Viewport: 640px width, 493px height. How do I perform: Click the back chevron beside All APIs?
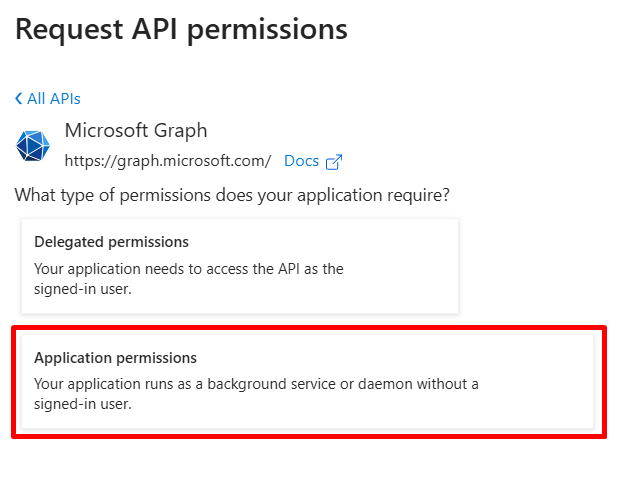(x=19, y=99)
